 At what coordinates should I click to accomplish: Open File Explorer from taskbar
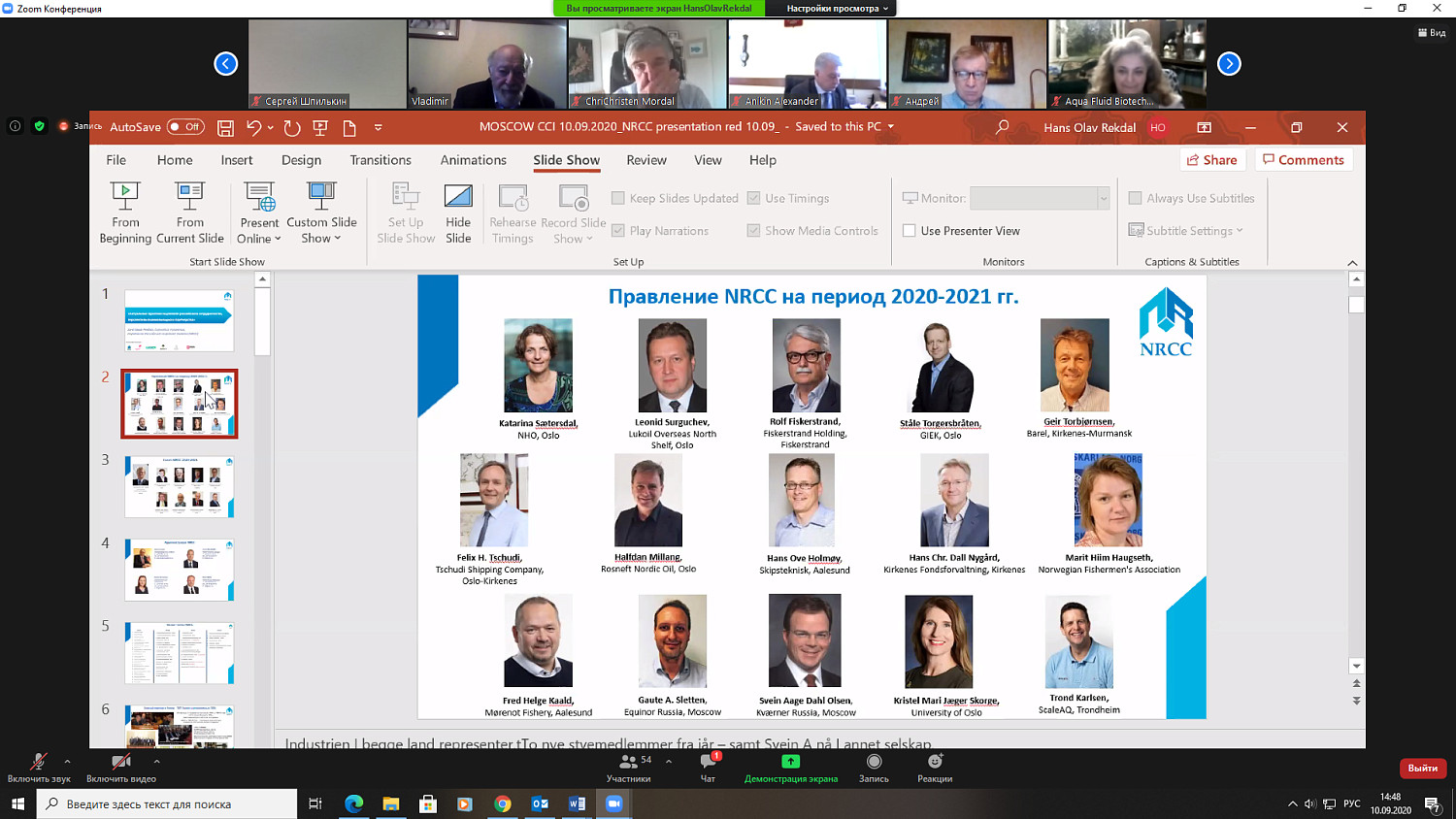point(391,803)
